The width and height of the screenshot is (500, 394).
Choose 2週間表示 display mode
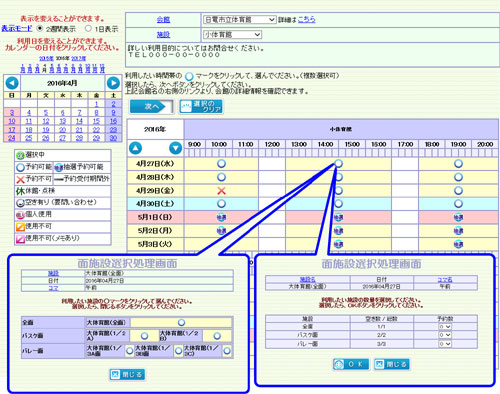40,29
